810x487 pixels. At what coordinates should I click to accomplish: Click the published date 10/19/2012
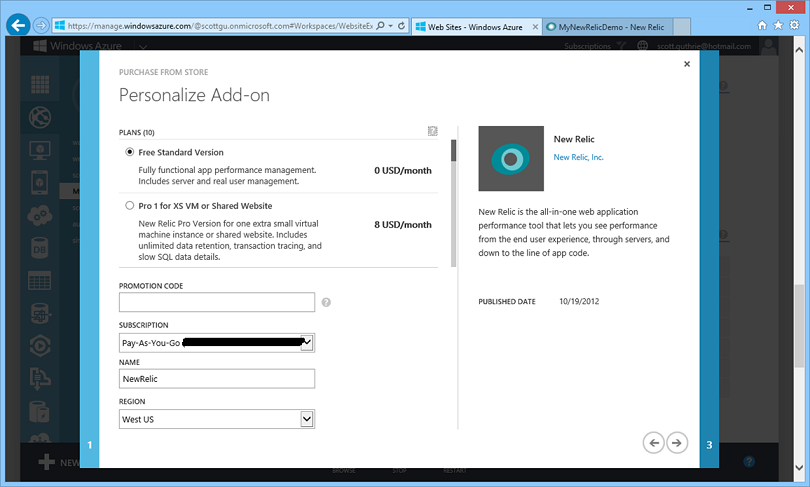point(579,301)
